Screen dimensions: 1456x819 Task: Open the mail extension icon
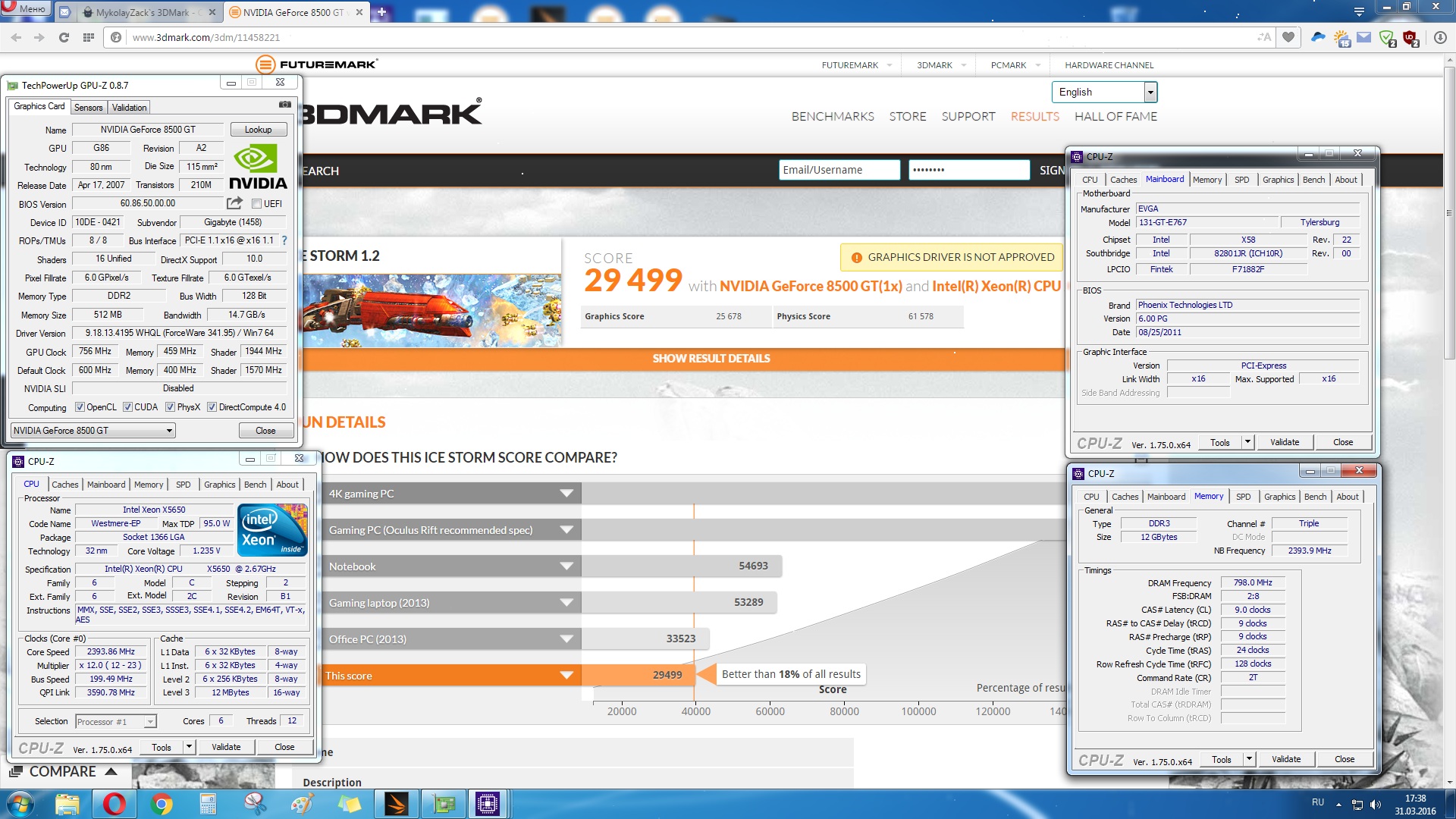click(1364, 37)
